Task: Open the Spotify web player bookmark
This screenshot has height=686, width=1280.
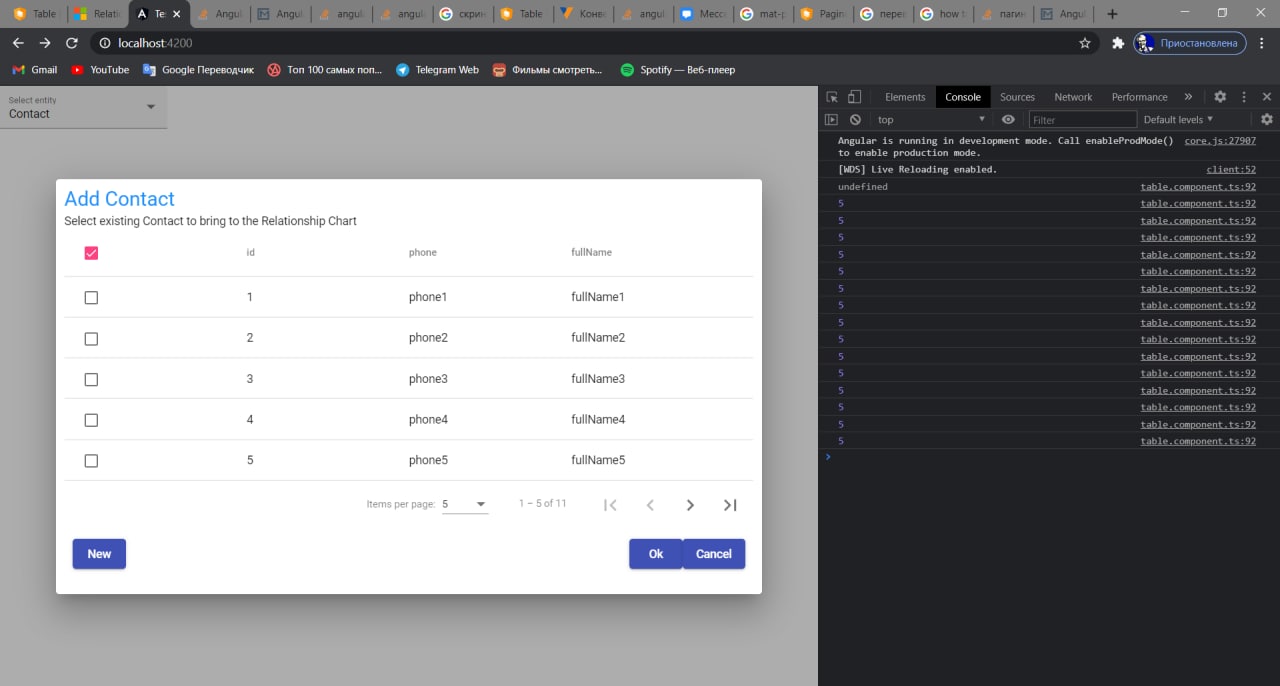Action: click(x=678, y=70)
